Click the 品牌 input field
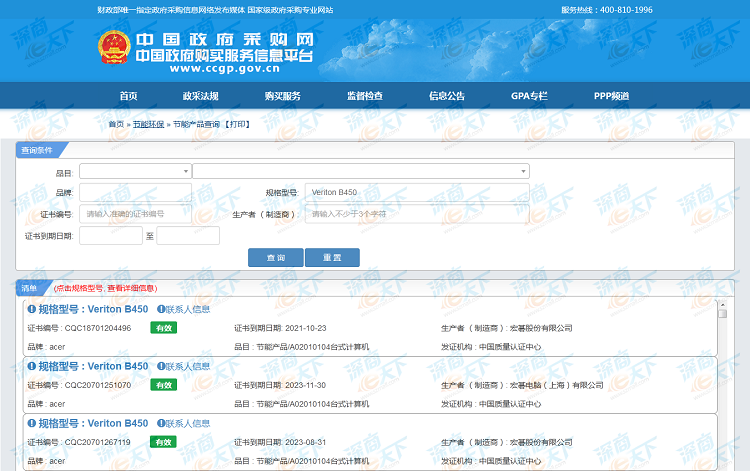Image resolution: width=750 pixels, height=471 pixels. click(135, 192)
